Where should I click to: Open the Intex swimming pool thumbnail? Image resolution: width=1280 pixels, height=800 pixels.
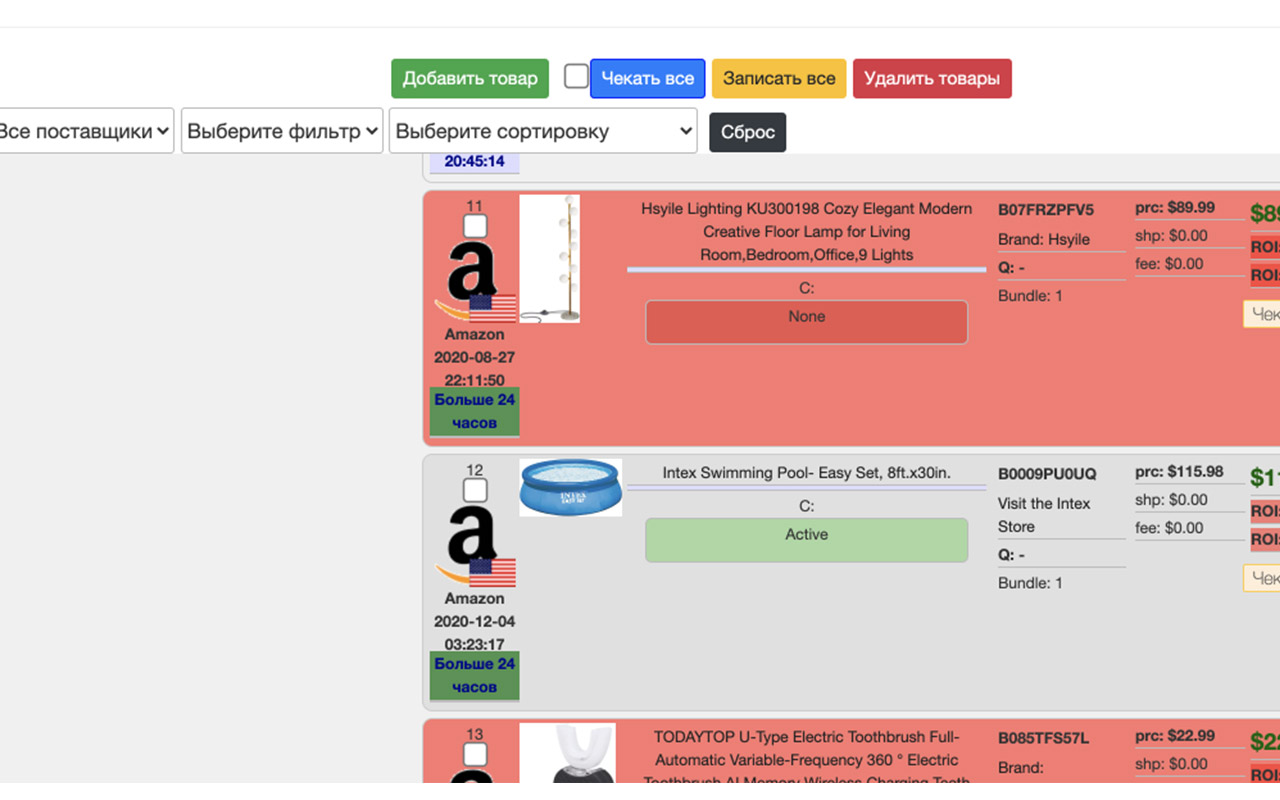click(570, 487)
